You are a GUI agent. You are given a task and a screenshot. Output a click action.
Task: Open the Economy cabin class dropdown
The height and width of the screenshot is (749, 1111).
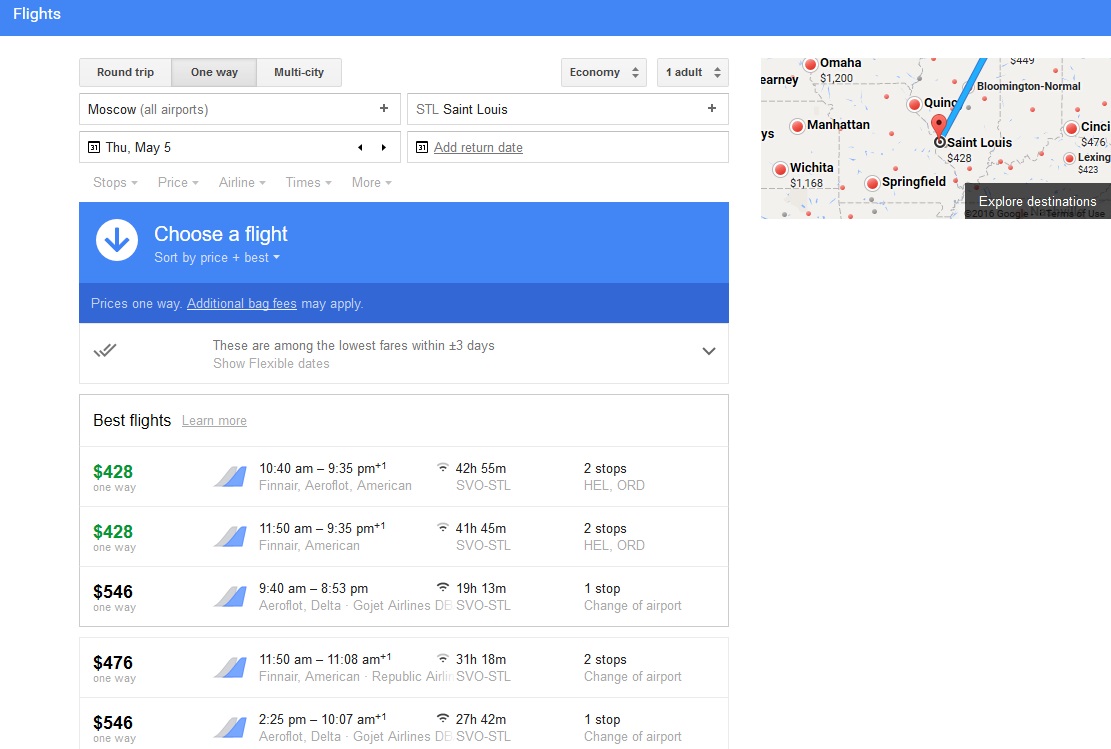[603, 72]
